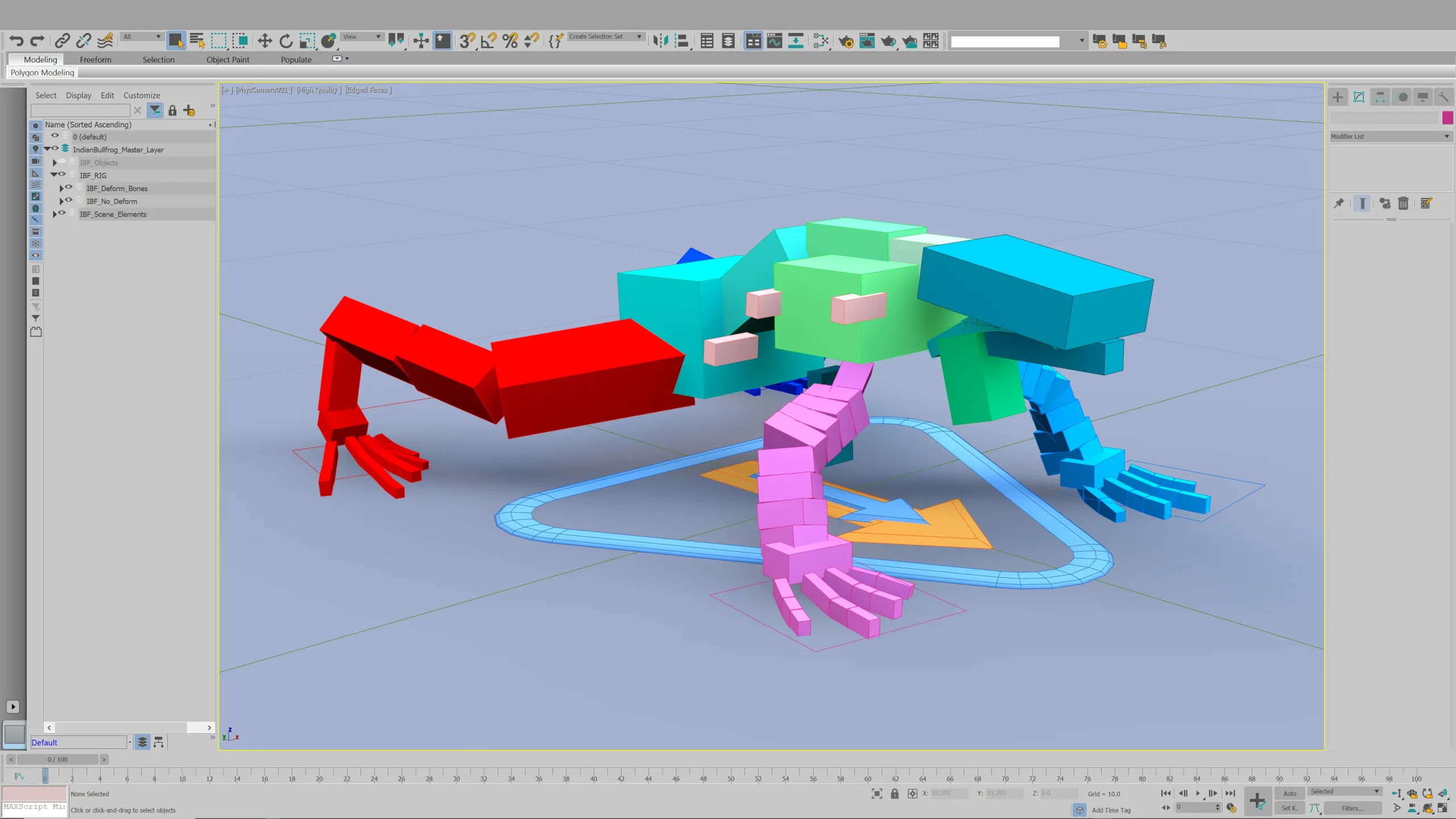Open the Modifier List dropdown
This screenshot has height=819, width=1456.
coord(1391,136)
